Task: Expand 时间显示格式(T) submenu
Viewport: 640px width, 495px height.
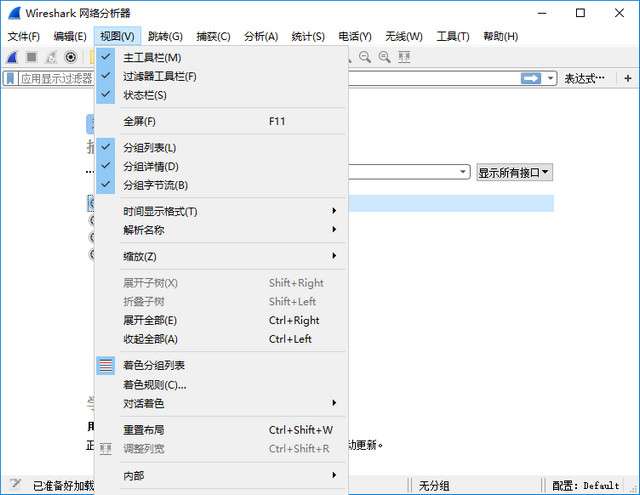Action: (221, 211)
